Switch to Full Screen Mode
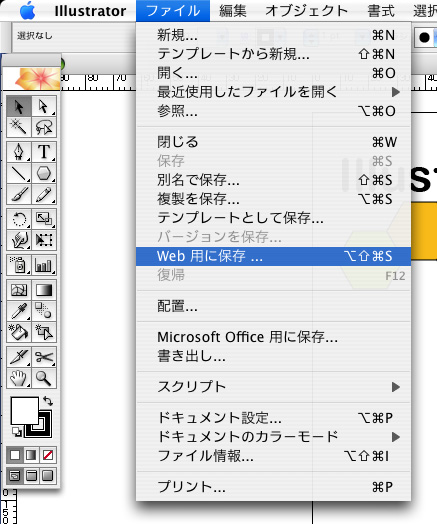This screenshot has height=524, width=437. [48, 476]
